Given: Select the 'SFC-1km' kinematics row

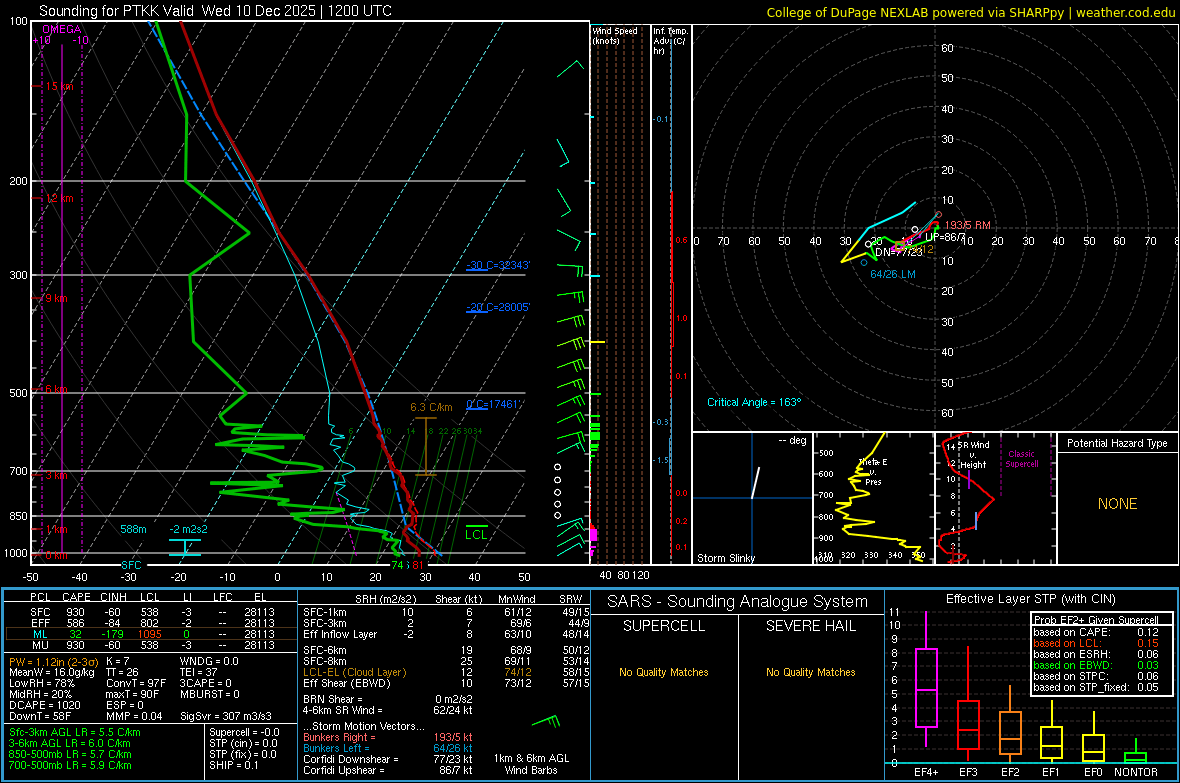Looking at the screenshot, I should point(446,613).
